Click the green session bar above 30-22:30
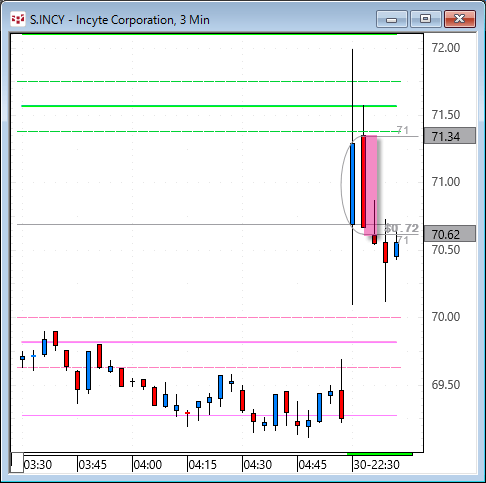 [x=380, y=454]
